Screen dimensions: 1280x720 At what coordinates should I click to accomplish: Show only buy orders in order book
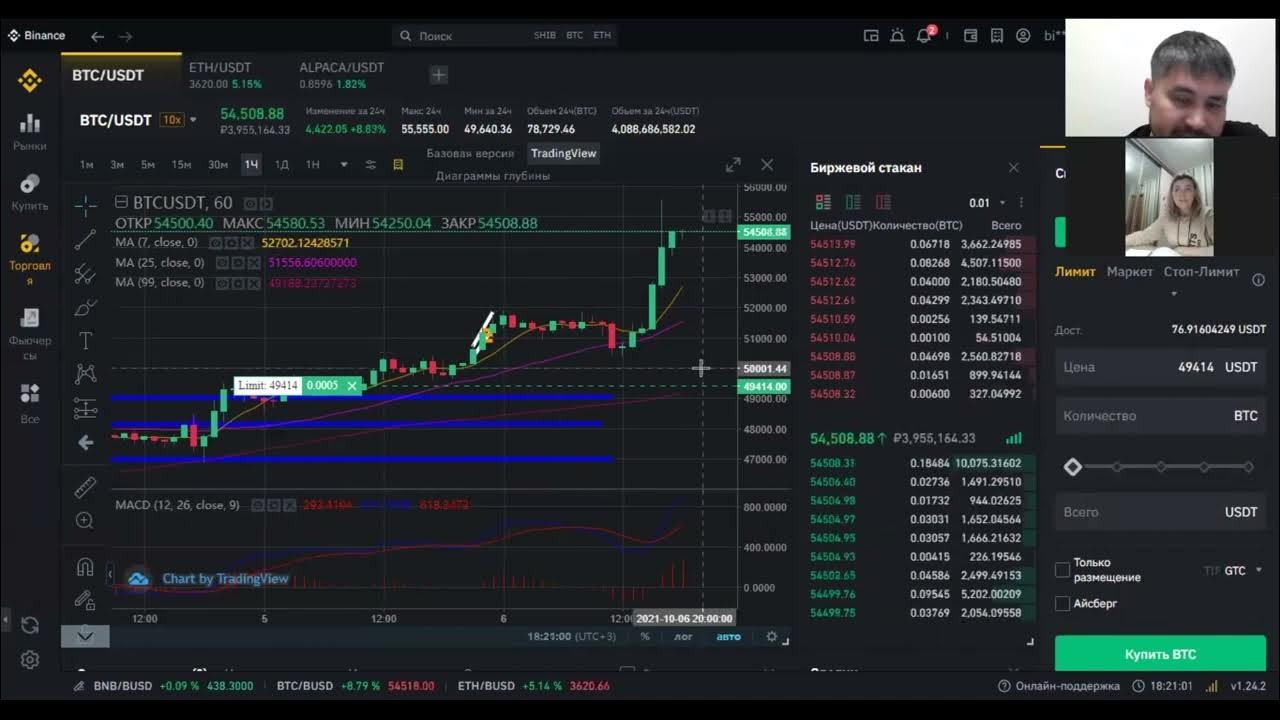(853, 202)
